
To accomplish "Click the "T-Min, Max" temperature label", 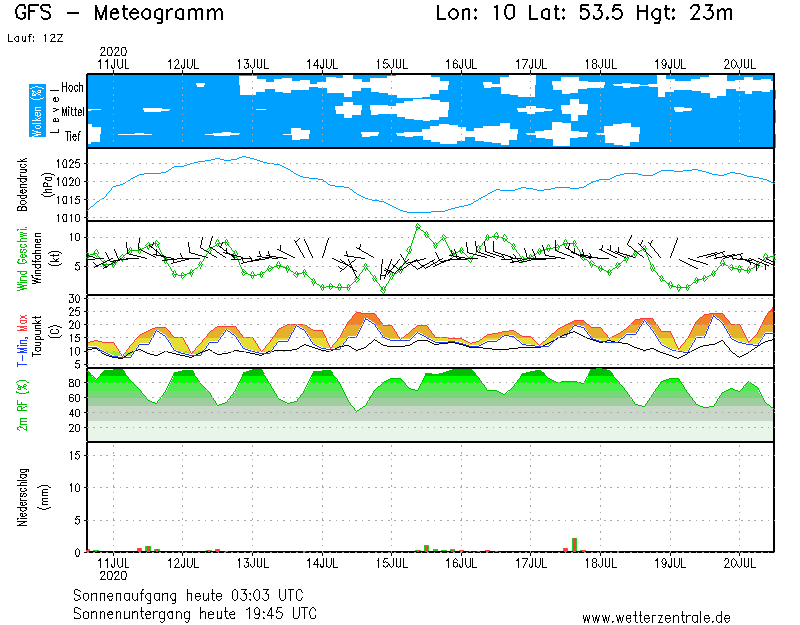I will click(22, 340).
